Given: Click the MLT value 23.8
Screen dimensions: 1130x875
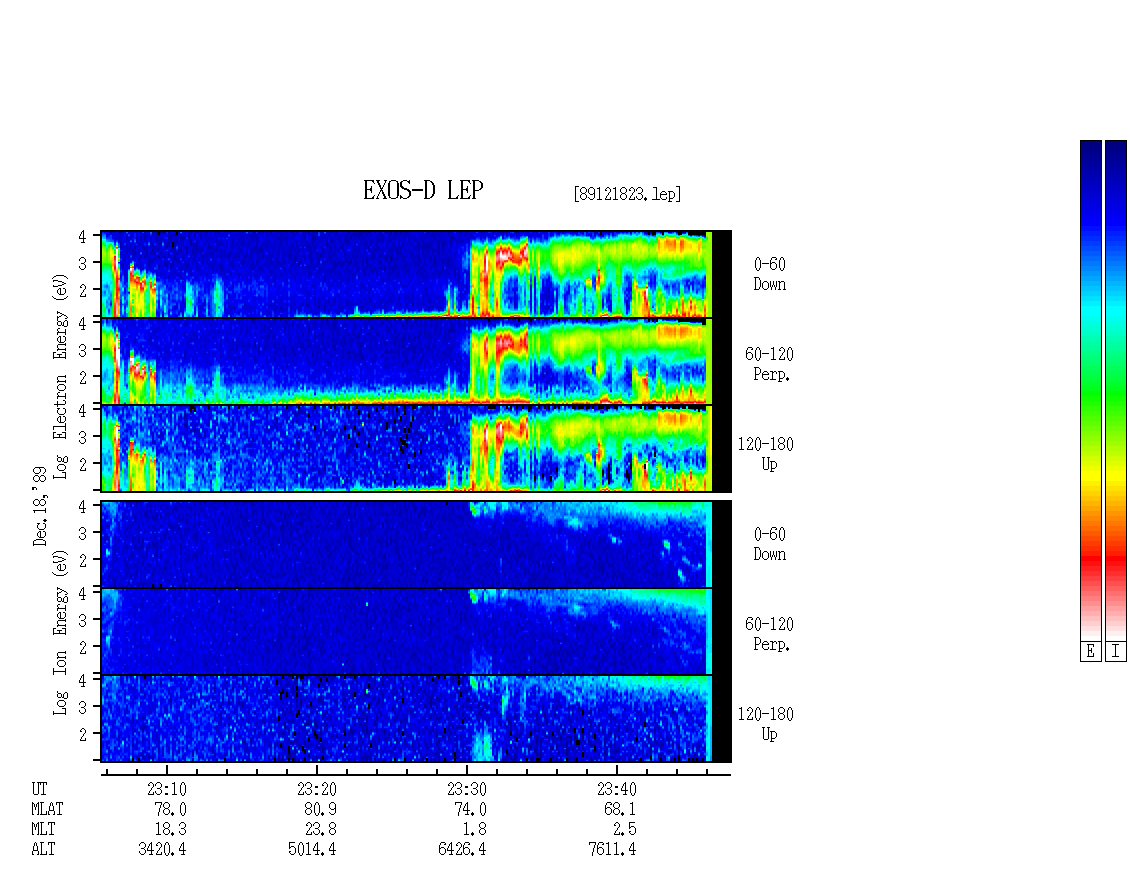Looking at the screenshot, I should [321, 829].
